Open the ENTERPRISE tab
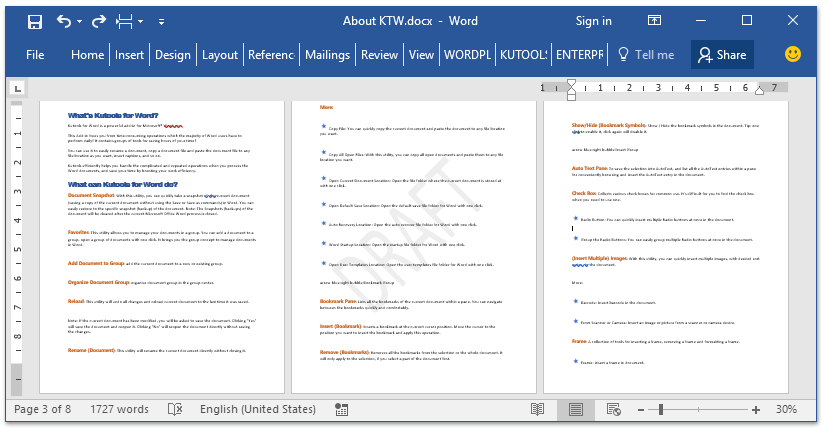The image size is (824, 431). (580, 55)
